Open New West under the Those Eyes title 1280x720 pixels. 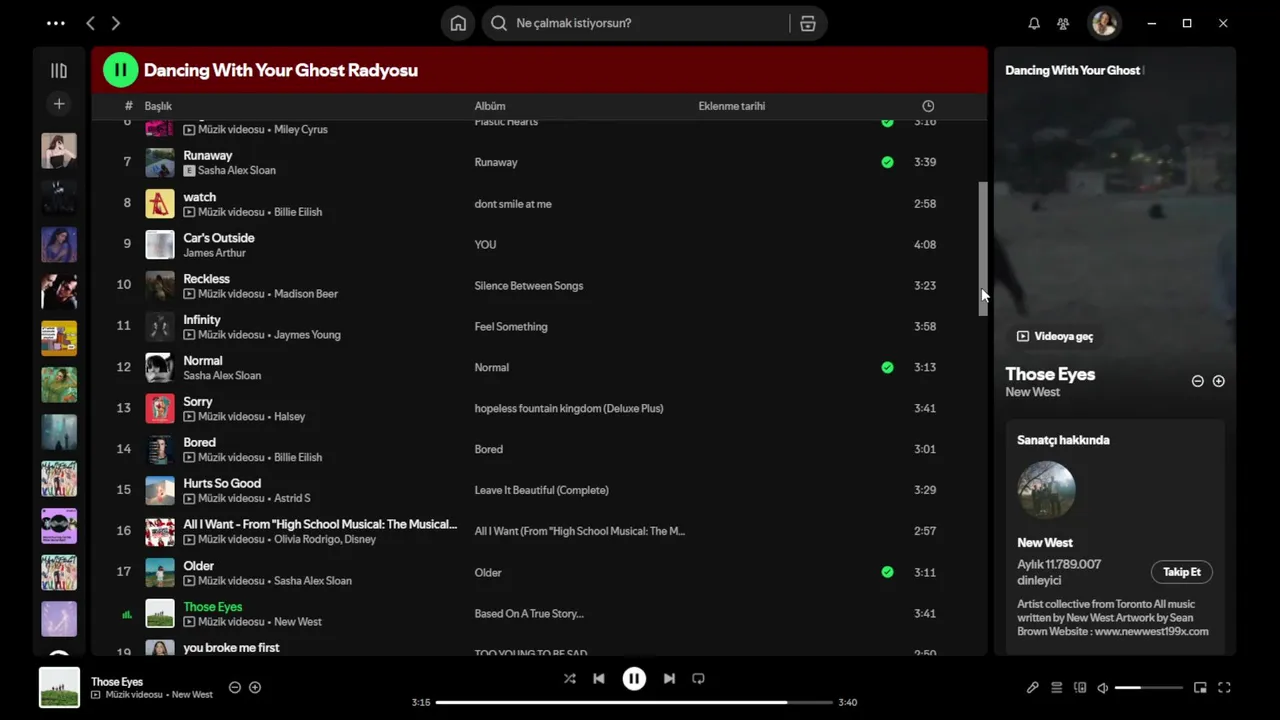pos(1033,392)
